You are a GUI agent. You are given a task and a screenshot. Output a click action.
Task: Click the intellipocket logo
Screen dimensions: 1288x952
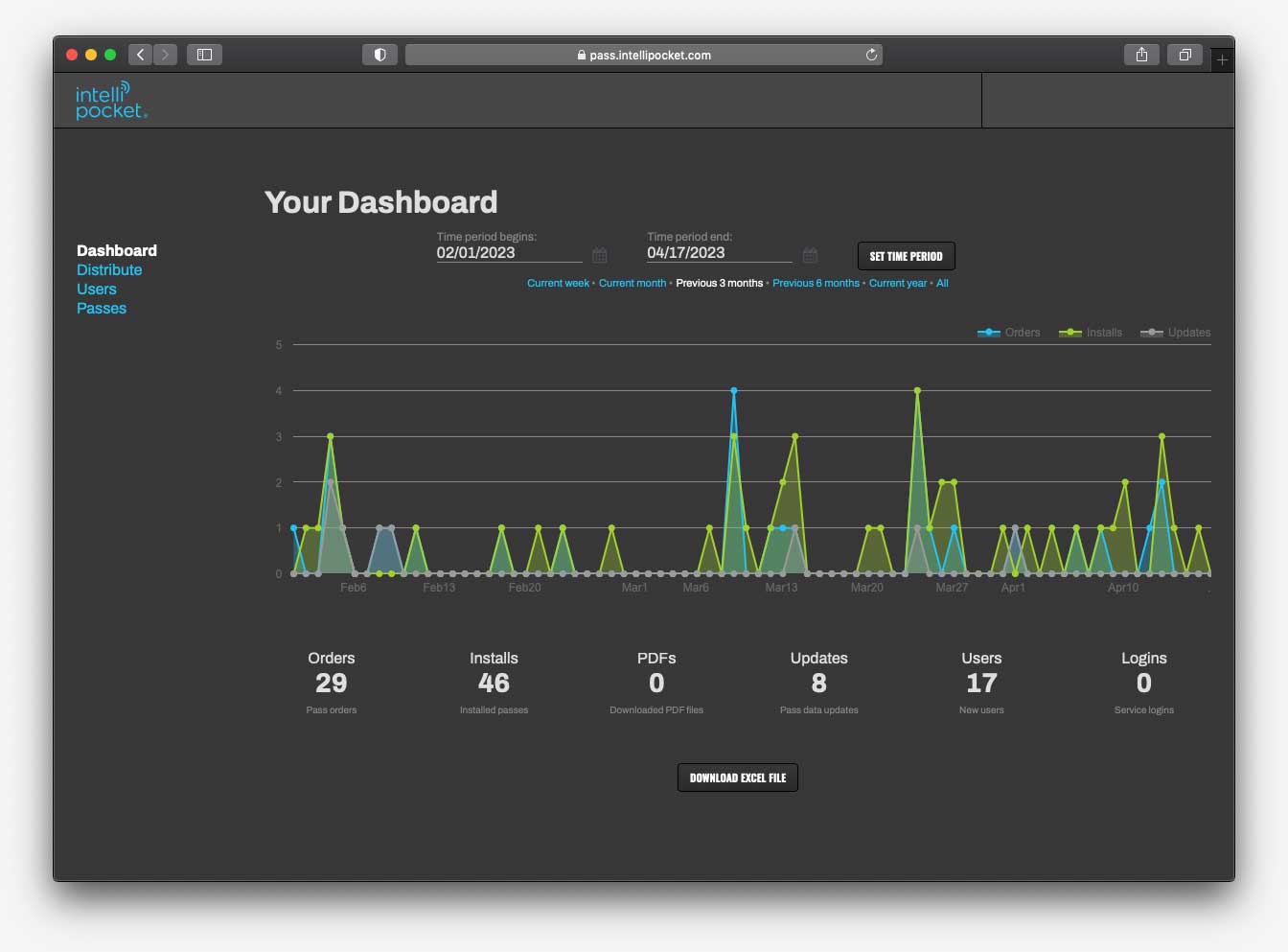click(111, 101)
